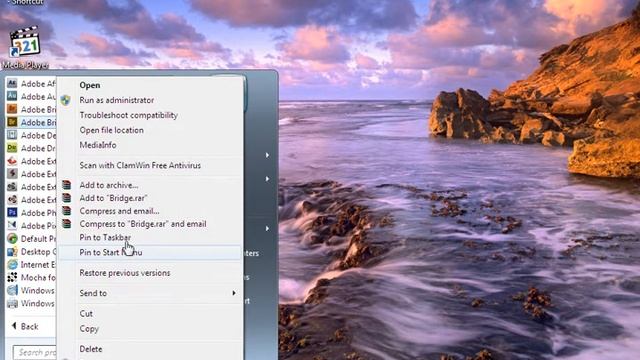This screenshot has height=360, width=640.
Task: Select Troubleshoot compatibility
Action: pyautogui.click(x=129, y=115)
